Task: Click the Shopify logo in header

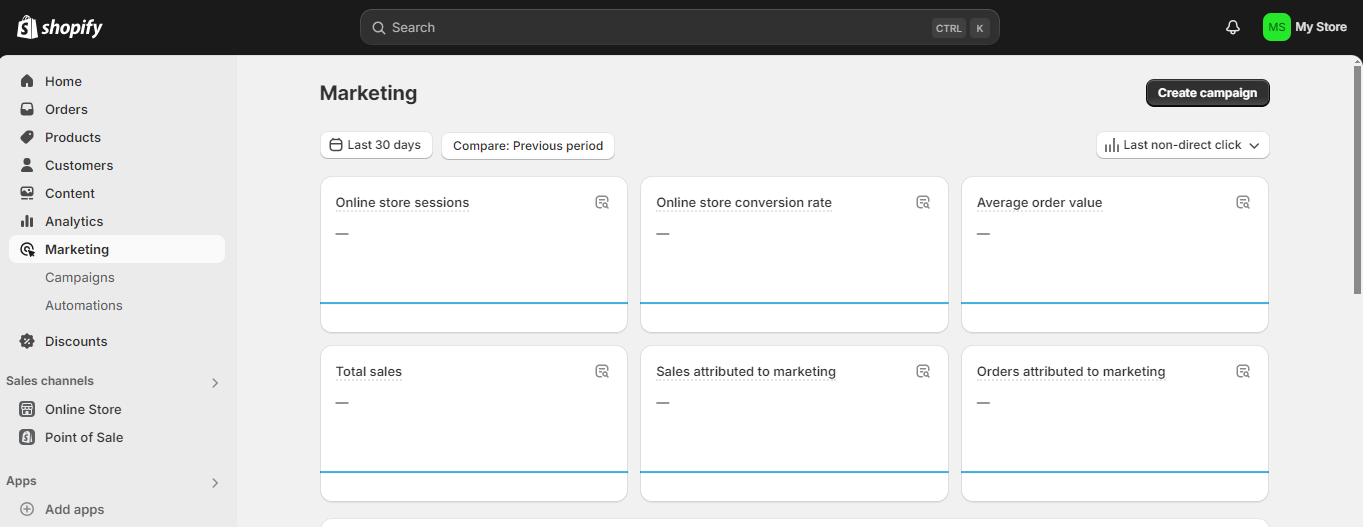Action: [x=60, y=27]
